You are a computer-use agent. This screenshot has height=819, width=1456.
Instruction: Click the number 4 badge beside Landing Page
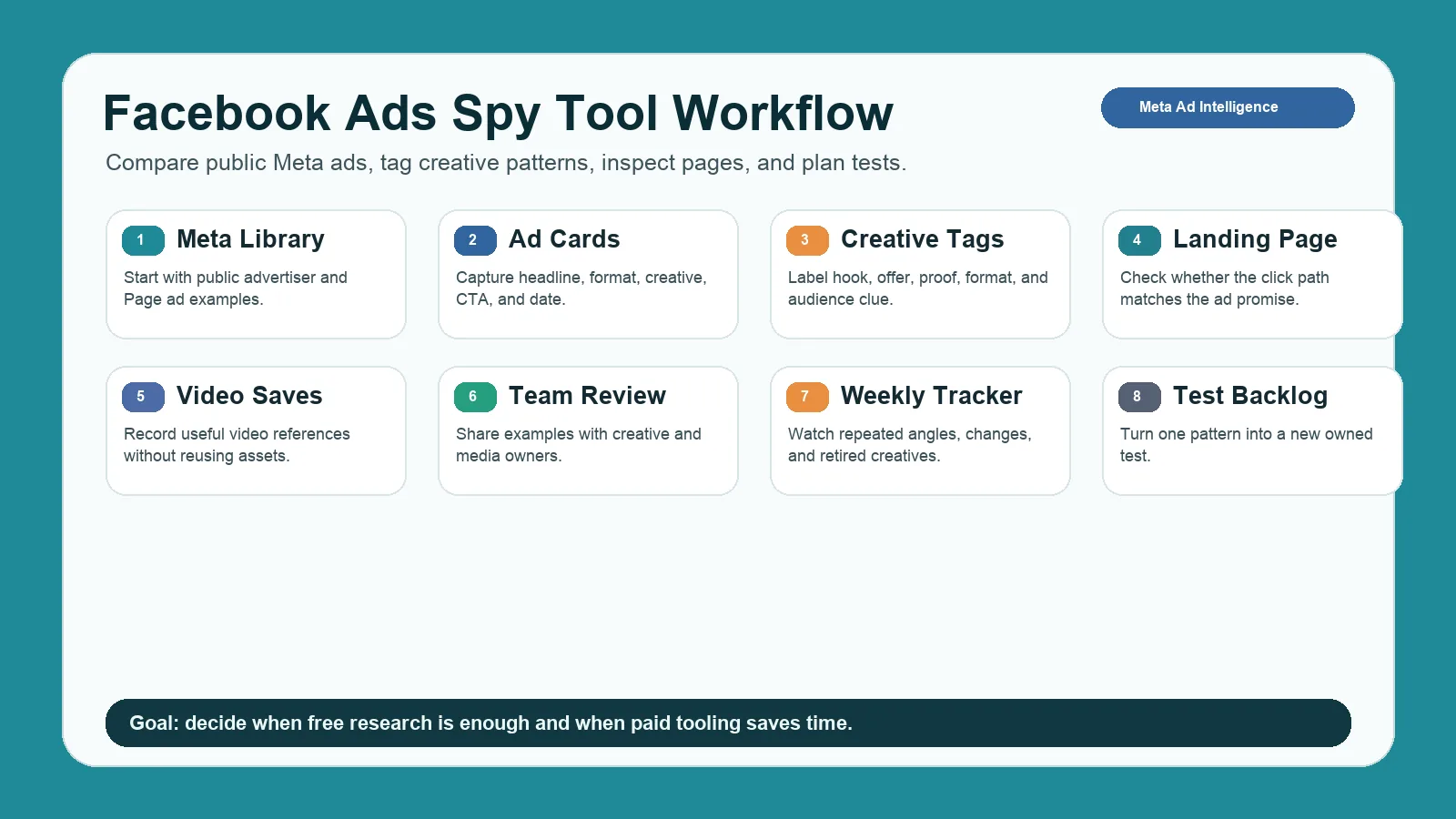point(1139,240)
